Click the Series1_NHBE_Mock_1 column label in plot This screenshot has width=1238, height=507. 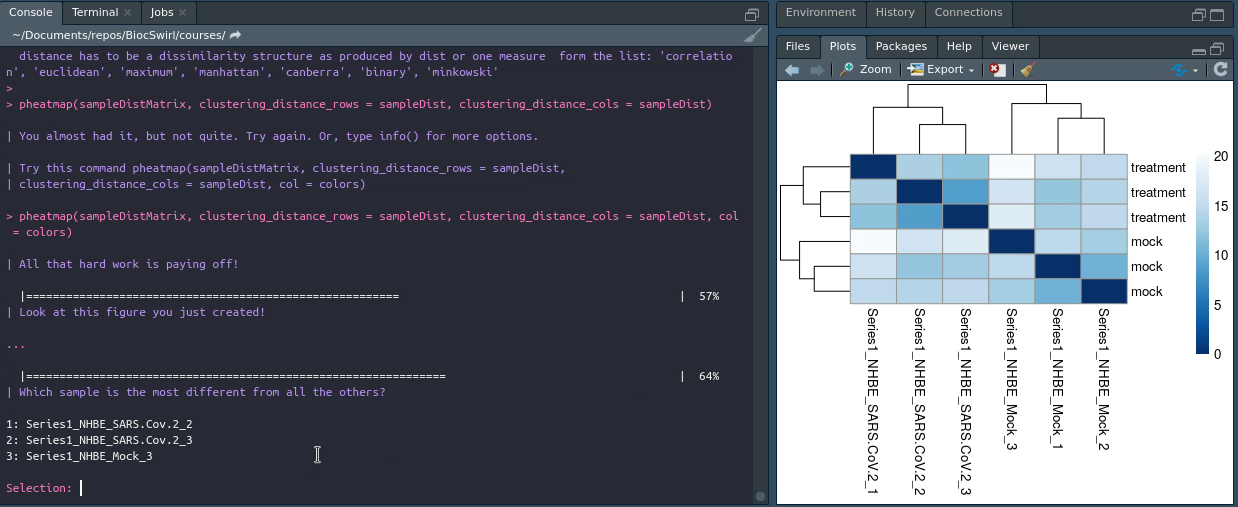click(x=1057, y=379)
